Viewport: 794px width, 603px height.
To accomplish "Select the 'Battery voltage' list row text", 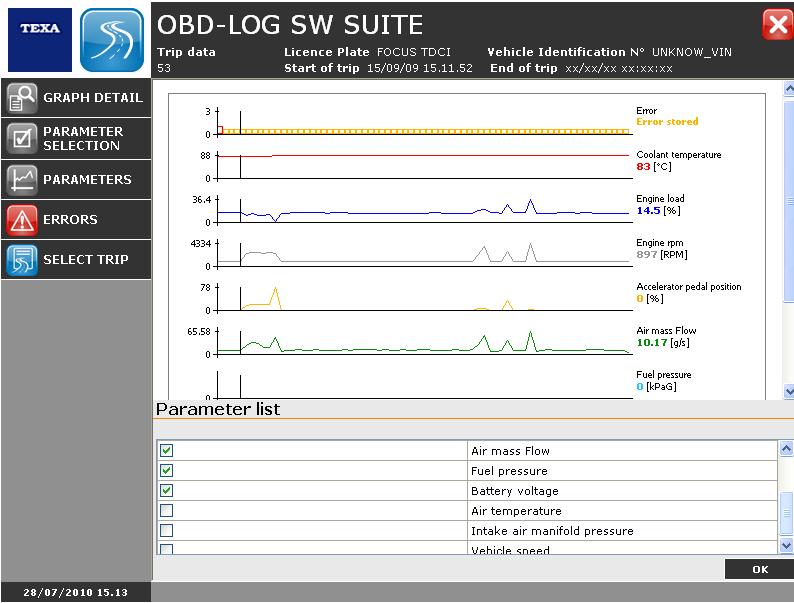I will pos(514,491).
